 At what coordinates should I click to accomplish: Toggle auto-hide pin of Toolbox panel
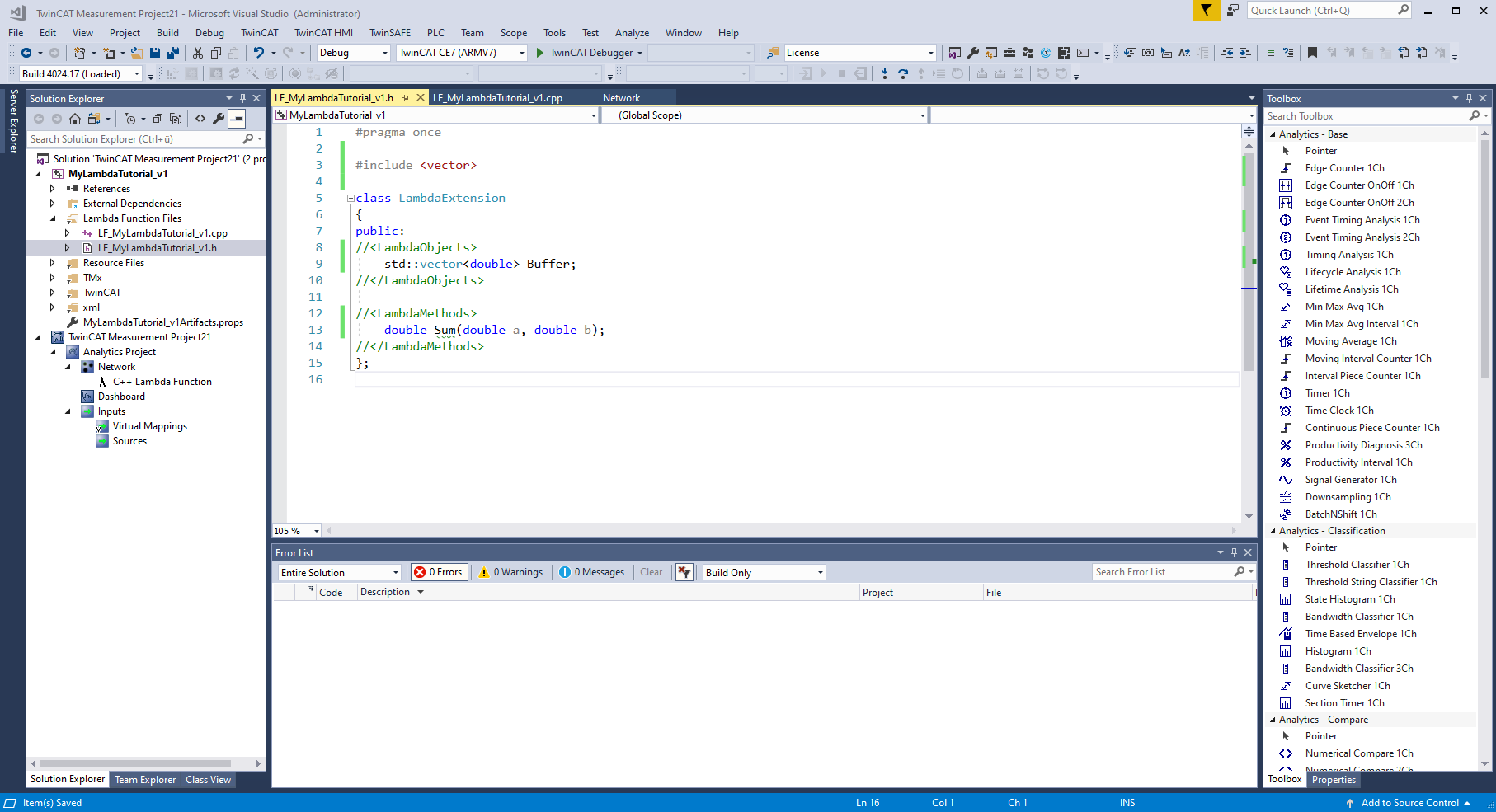tap(1469, 98)
